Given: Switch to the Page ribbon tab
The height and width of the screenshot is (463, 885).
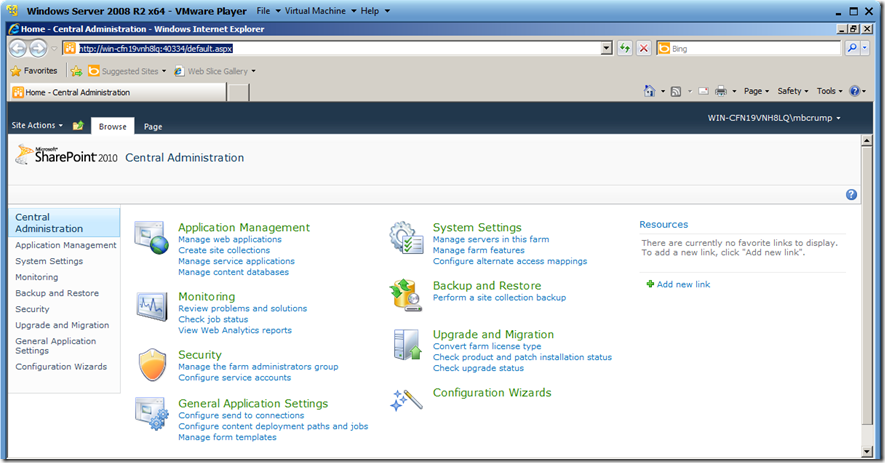Looking at the screenshot, I should coord(153,126).
